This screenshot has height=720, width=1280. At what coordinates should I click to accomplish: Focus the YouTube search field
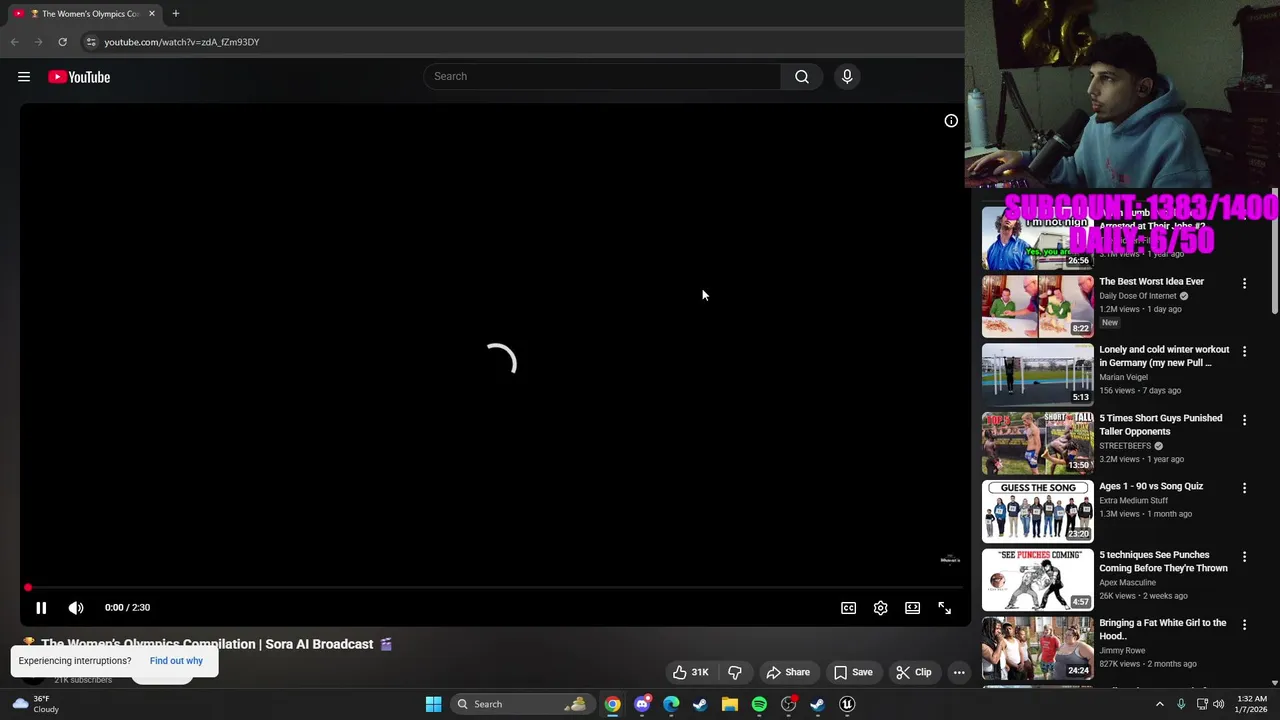(602, 77)
